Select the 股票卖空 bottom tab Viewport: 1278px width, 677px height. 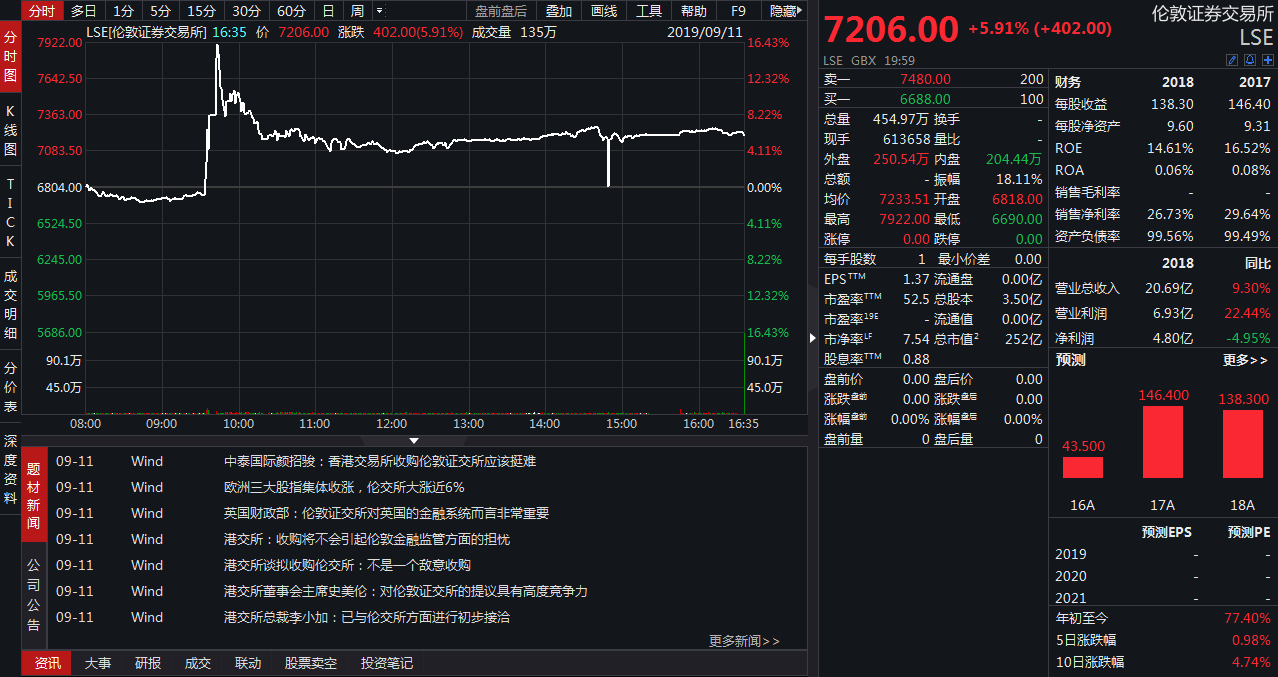pyautogui.click(x=311, y=663)
